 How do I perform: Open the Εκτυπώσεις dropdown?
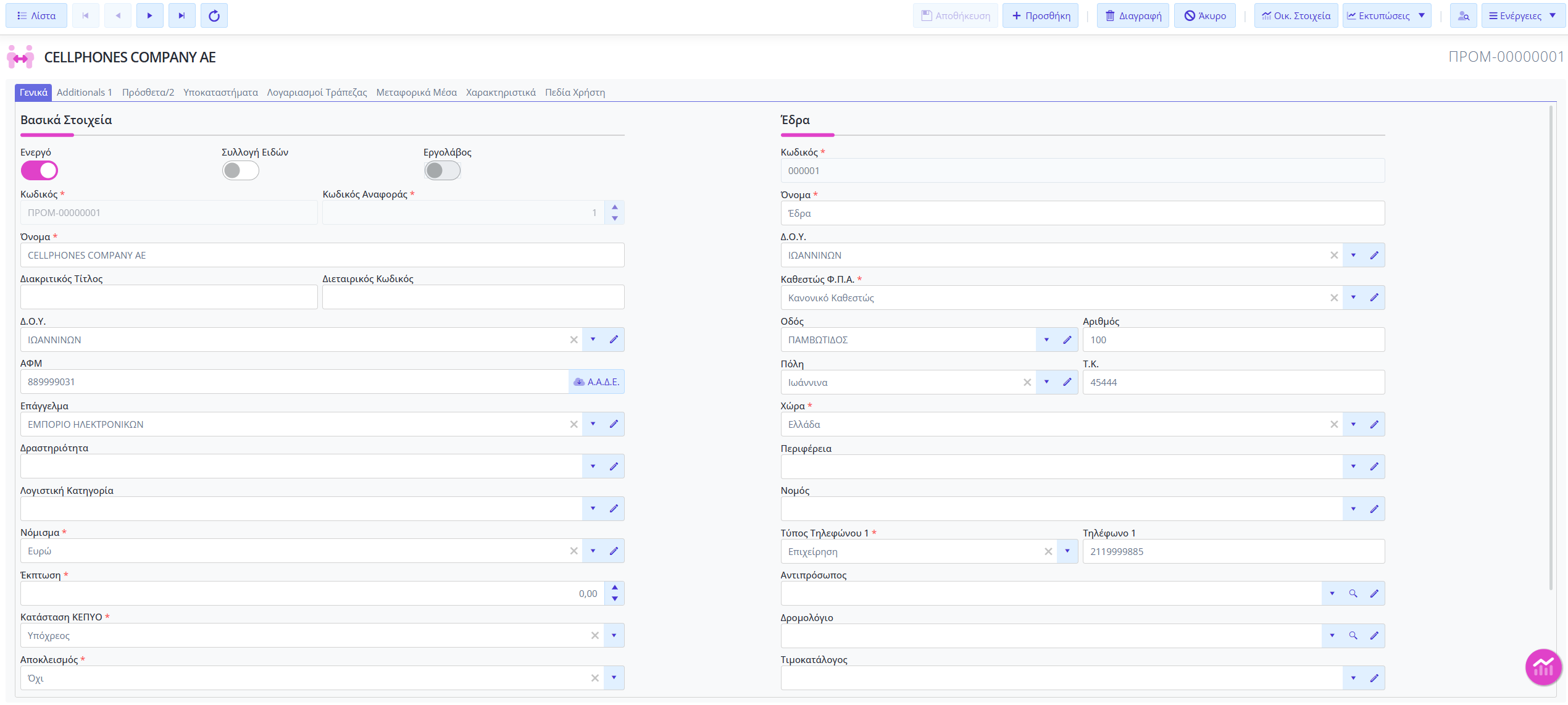point(1387,15)
